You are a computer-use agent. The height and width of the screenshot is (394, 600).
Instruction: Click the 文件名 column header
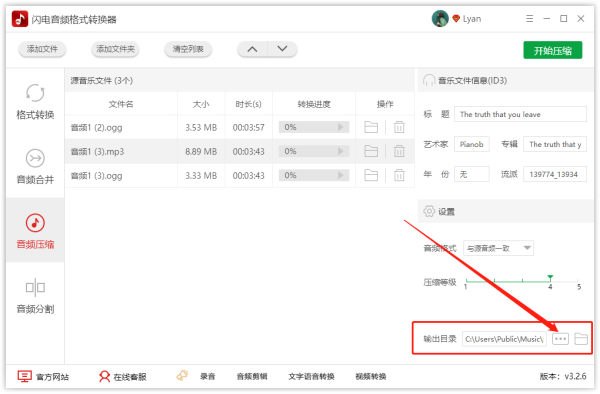tap(121, 104)
